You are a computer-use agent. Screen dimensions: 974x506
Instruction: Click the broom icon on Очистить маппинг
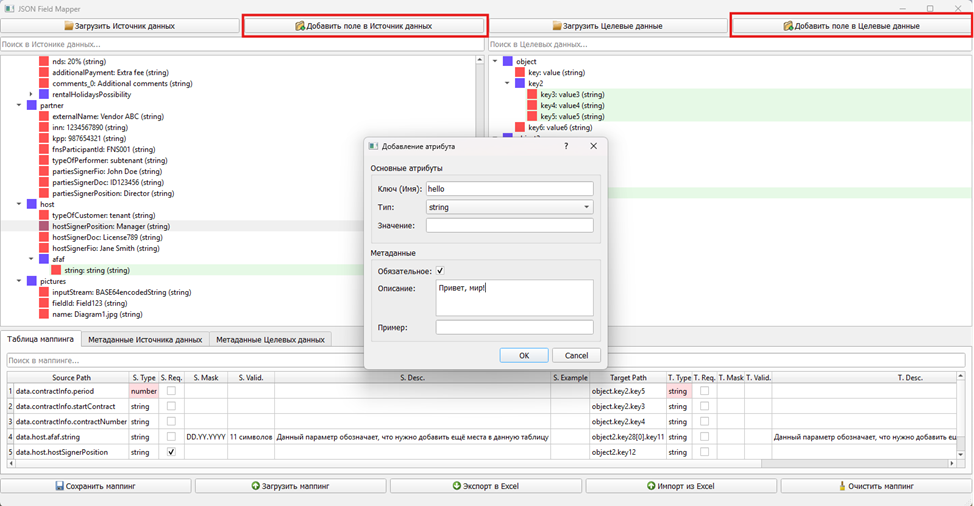842,486
